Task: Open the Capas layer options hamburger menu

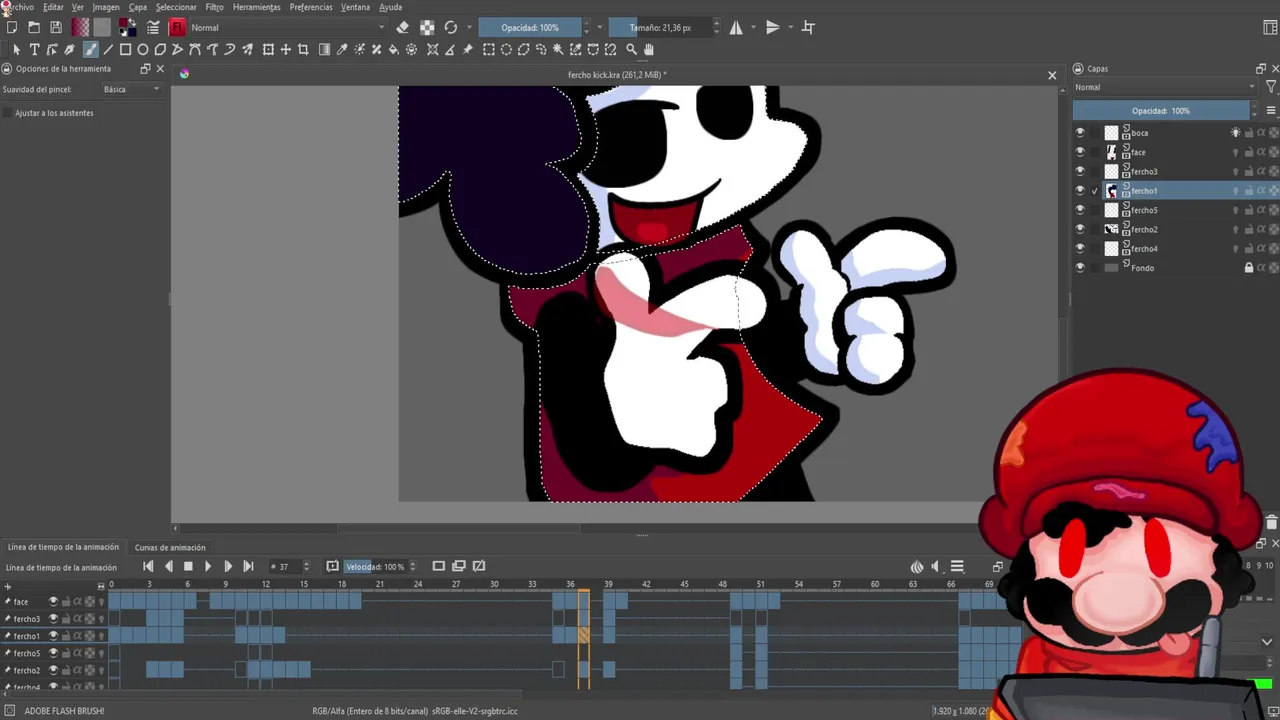Action: 1271,111
